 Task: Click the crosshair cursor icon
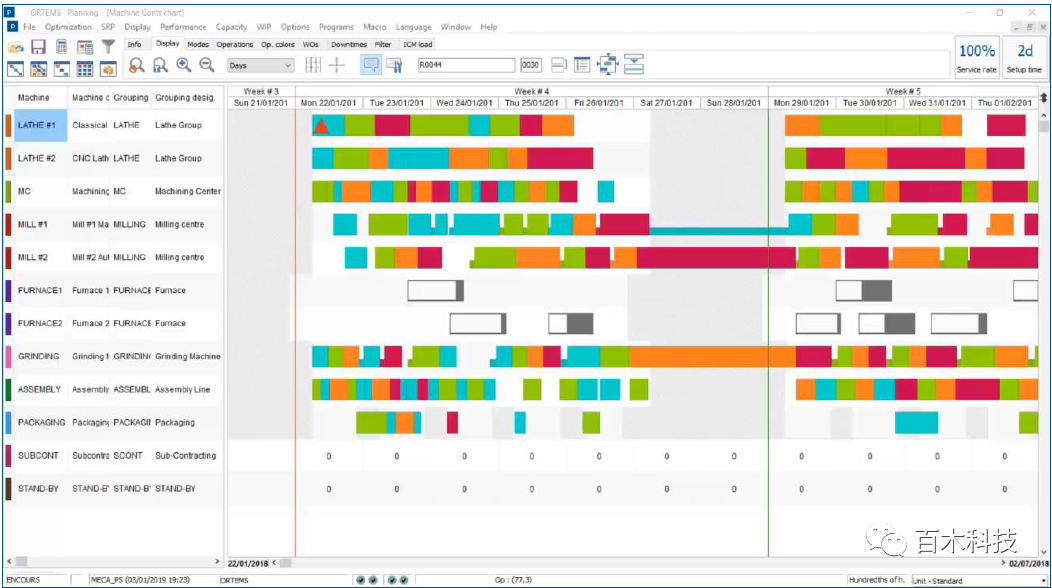pos(337,65)
